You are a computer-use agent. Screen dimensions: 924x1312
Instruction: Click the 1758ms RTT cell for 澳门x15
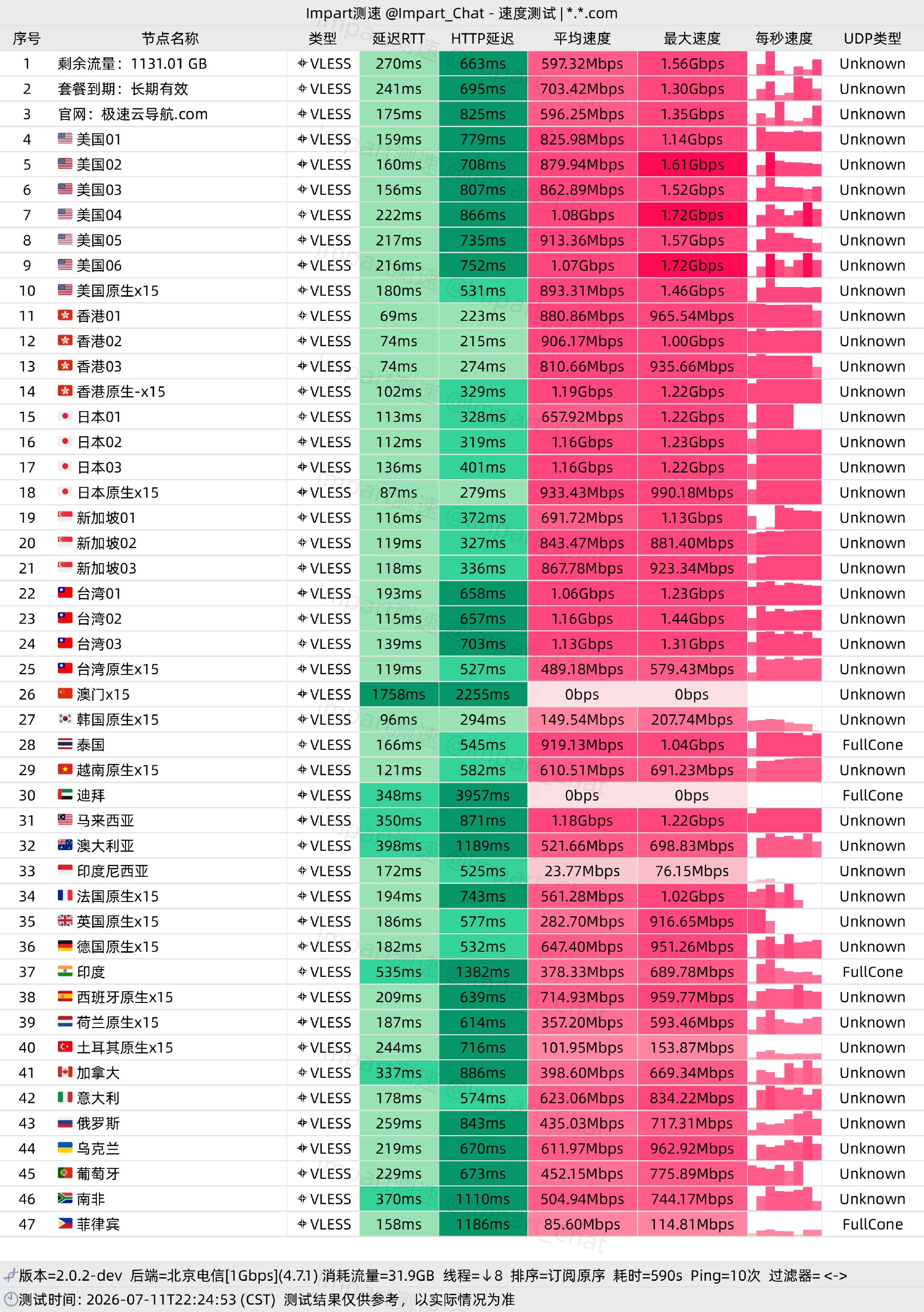(x=399, y=694)
